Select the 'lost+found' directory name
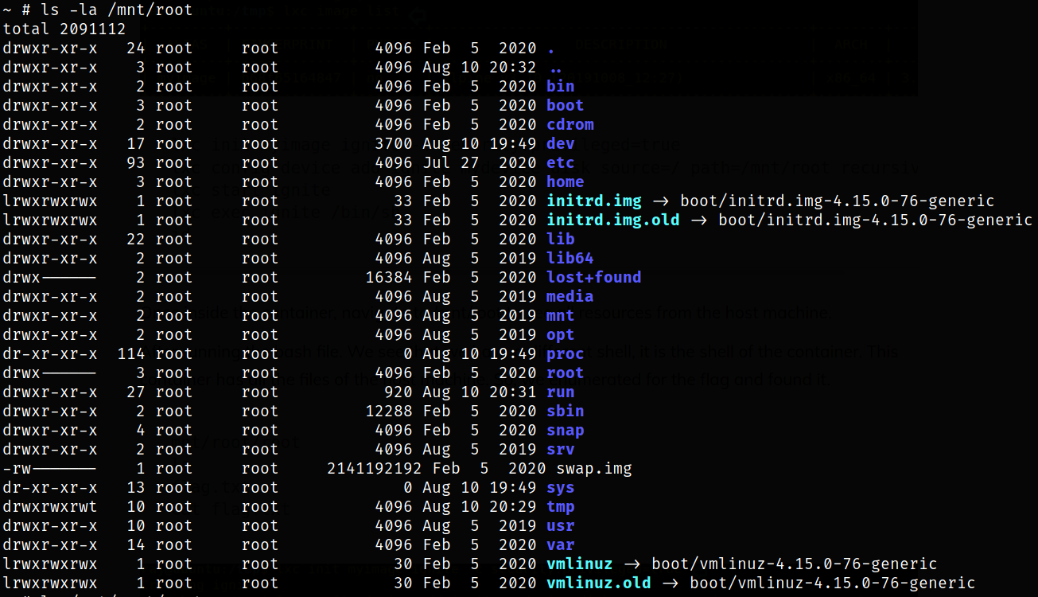The width and height of the screenshot is (1038, 597). pos(594,278)
